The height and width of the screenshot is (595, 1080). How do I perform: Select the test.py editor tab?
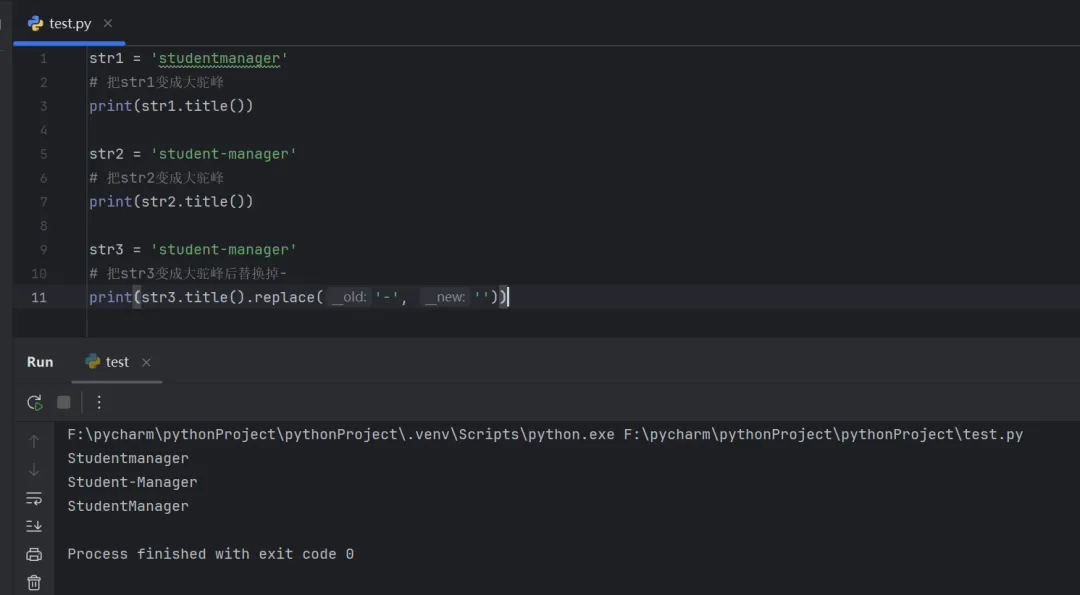pyautogui.click(x=69, y=23)
